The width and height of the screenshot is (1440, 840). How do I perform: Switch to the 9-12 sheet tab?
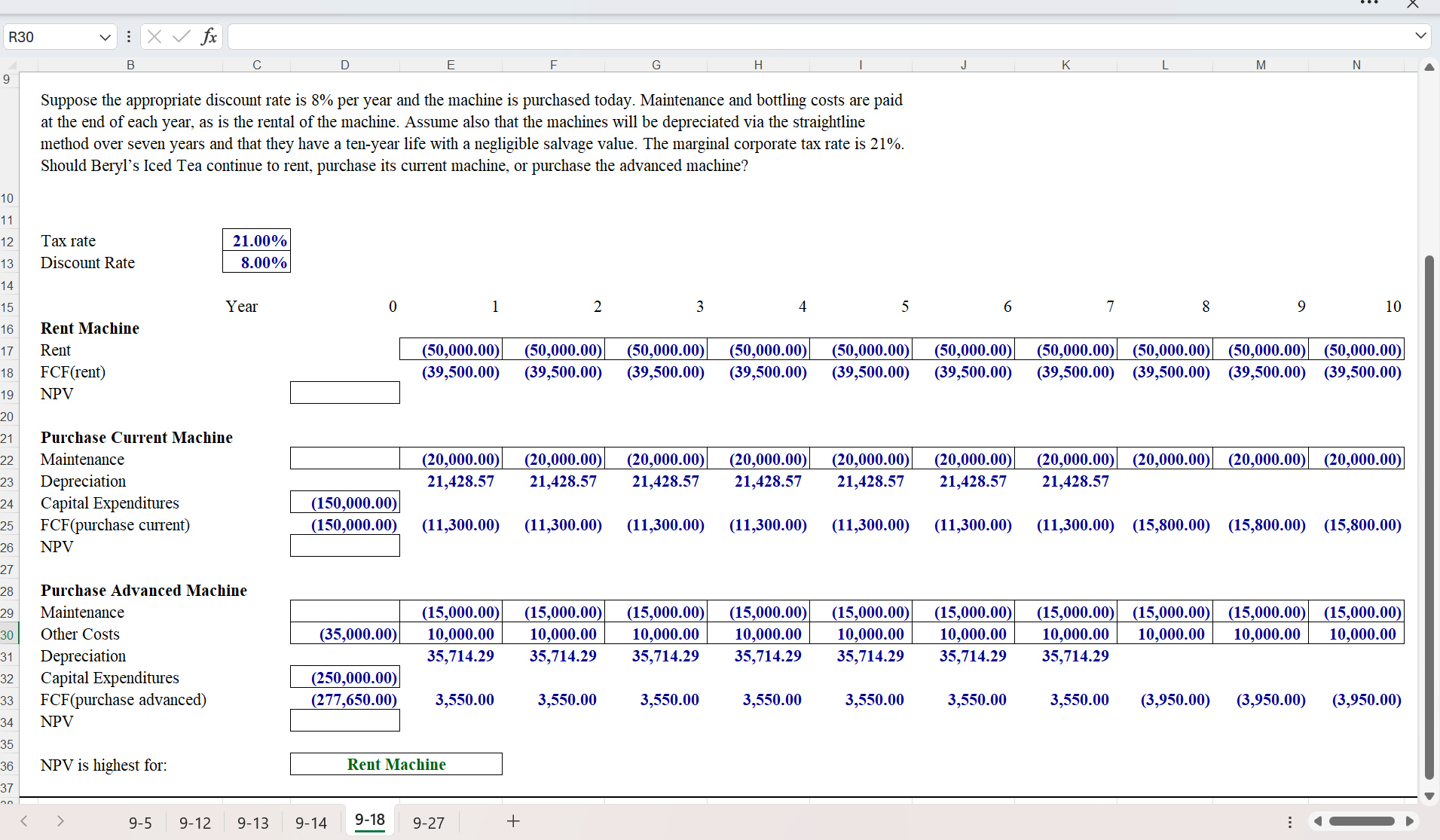195,823
